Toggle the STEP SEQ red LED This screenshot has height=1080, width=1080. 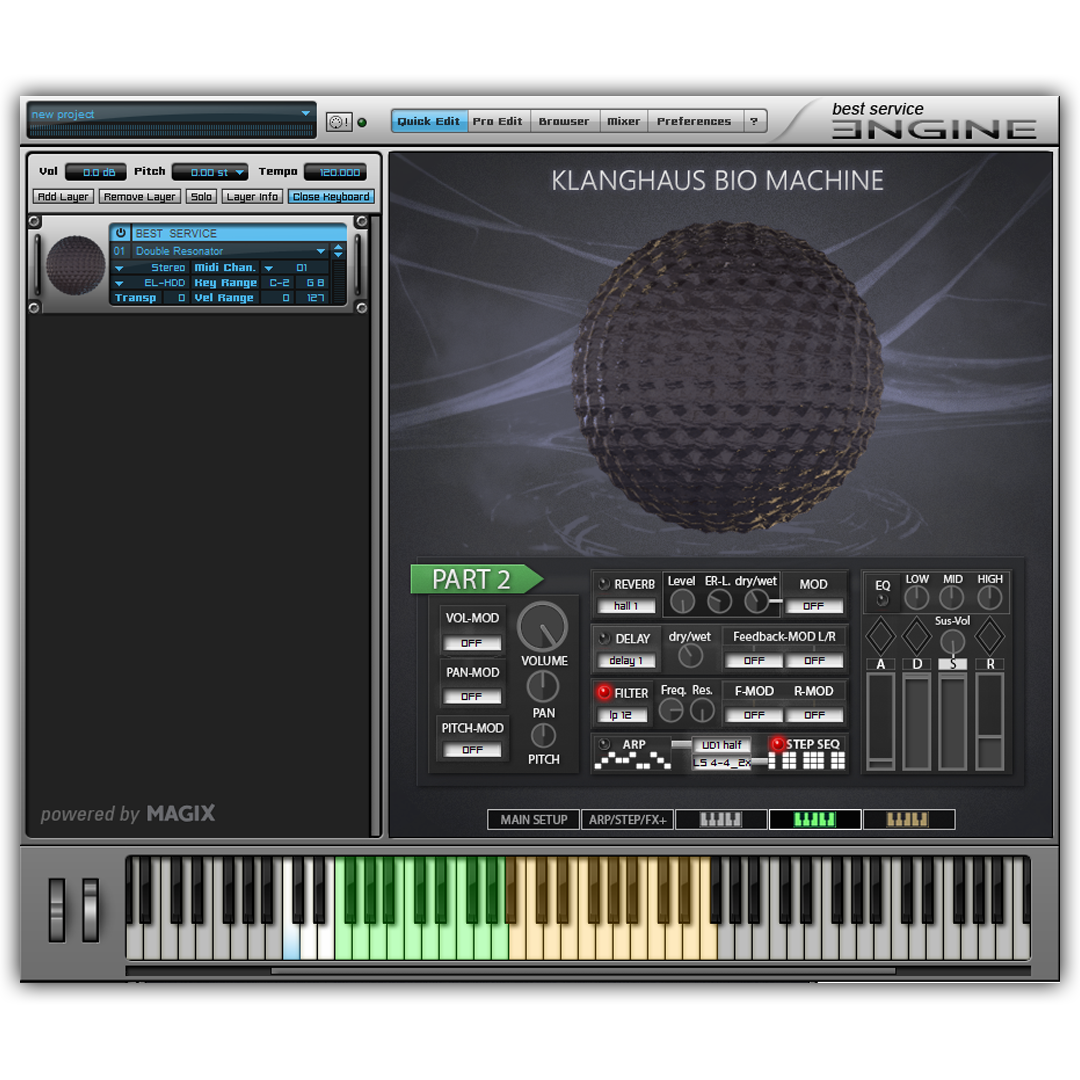777,744
